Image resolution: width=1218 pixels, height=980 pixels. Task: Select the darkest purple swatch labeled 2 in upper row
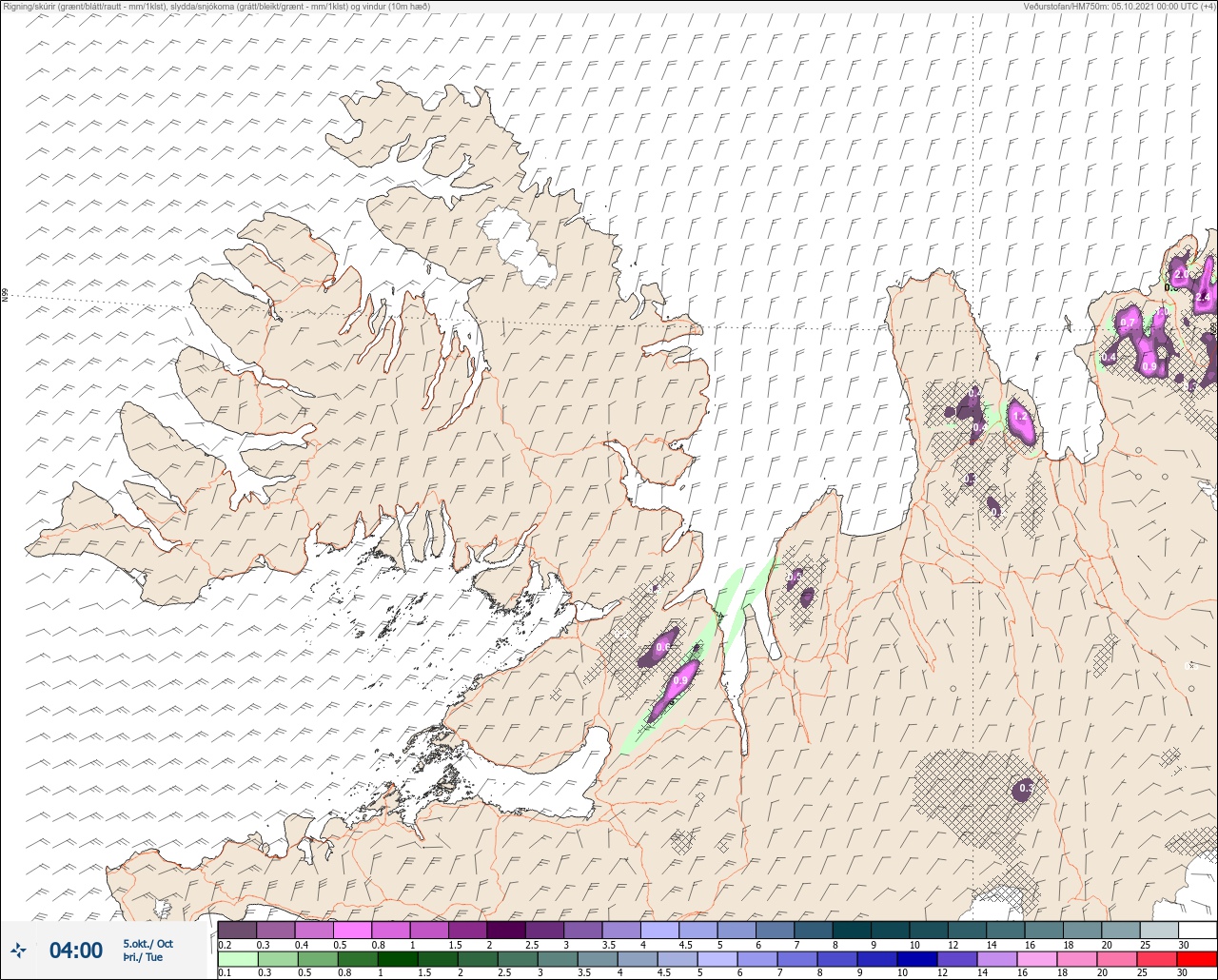pos(506,930)
